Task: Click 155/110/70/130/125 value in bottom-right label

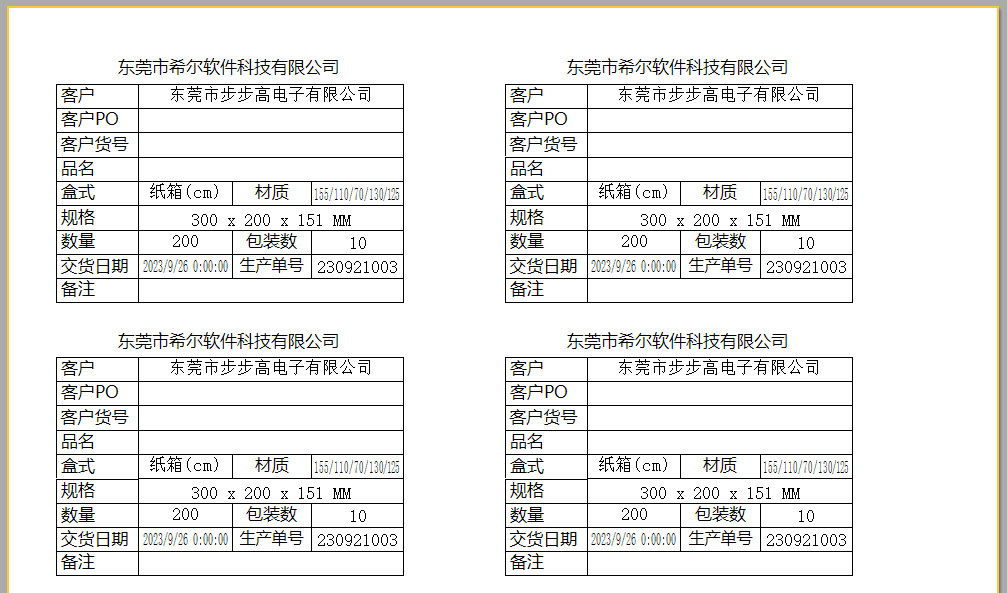Action: 806,467
